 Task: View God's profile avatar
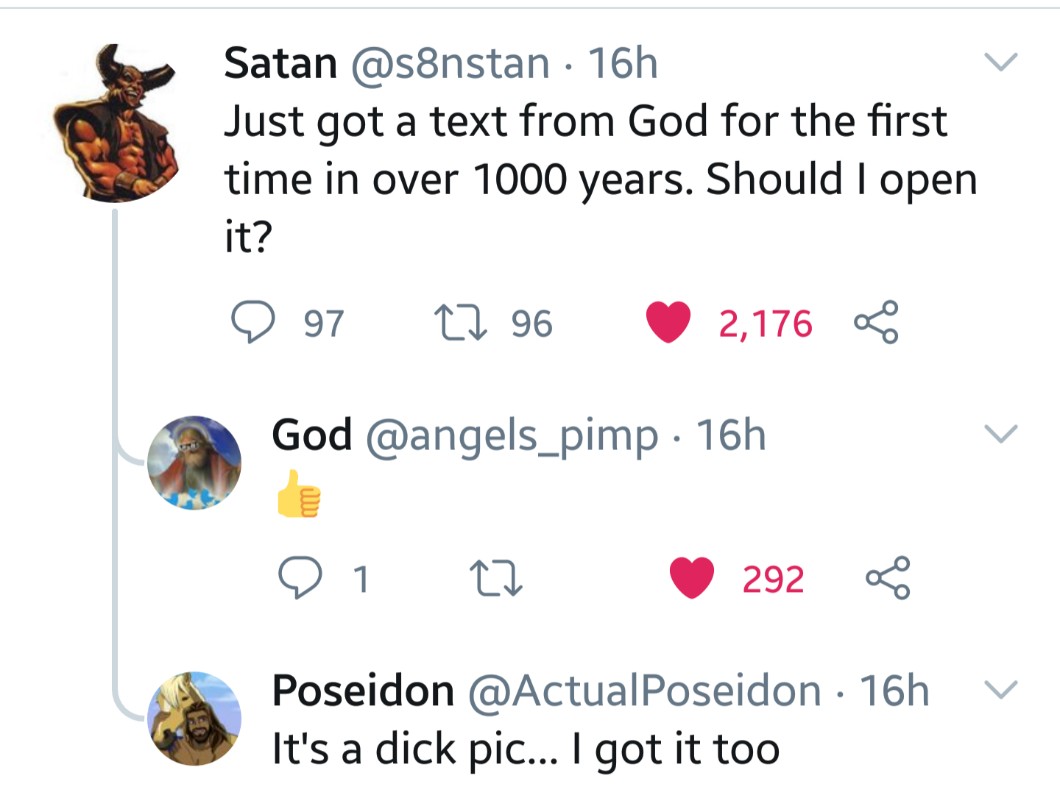pyautogui.click(x=193, y=463)
